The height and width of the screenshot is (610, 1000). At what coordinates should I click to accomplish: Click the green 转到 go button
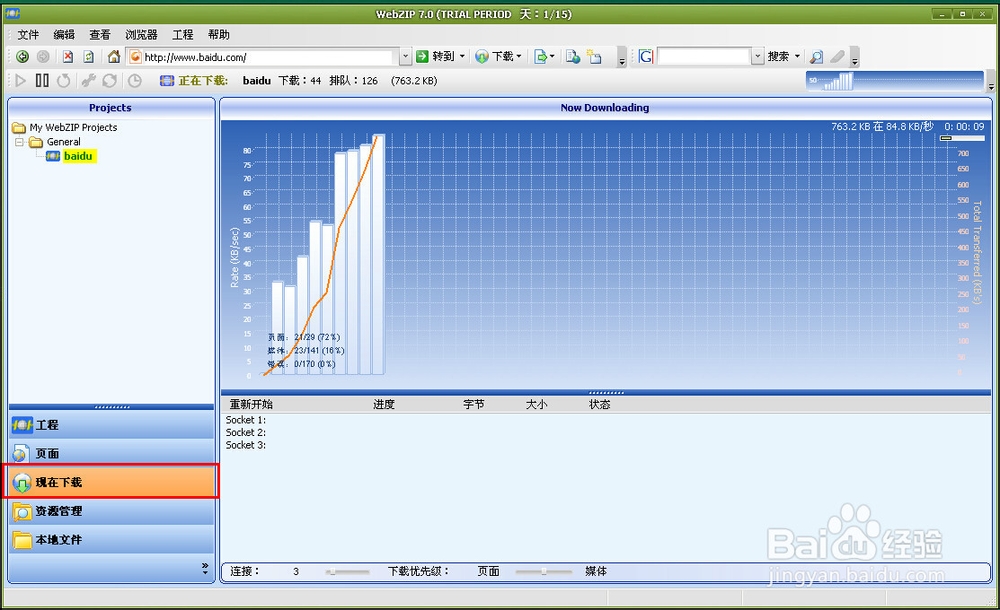tap(436, 56)
